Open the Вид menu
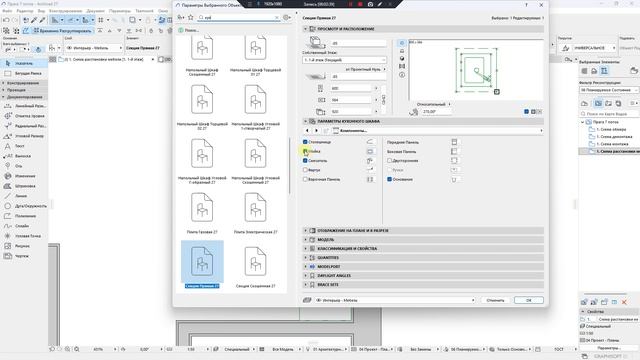This screenshot has width=640, height=360. point(42,11)
